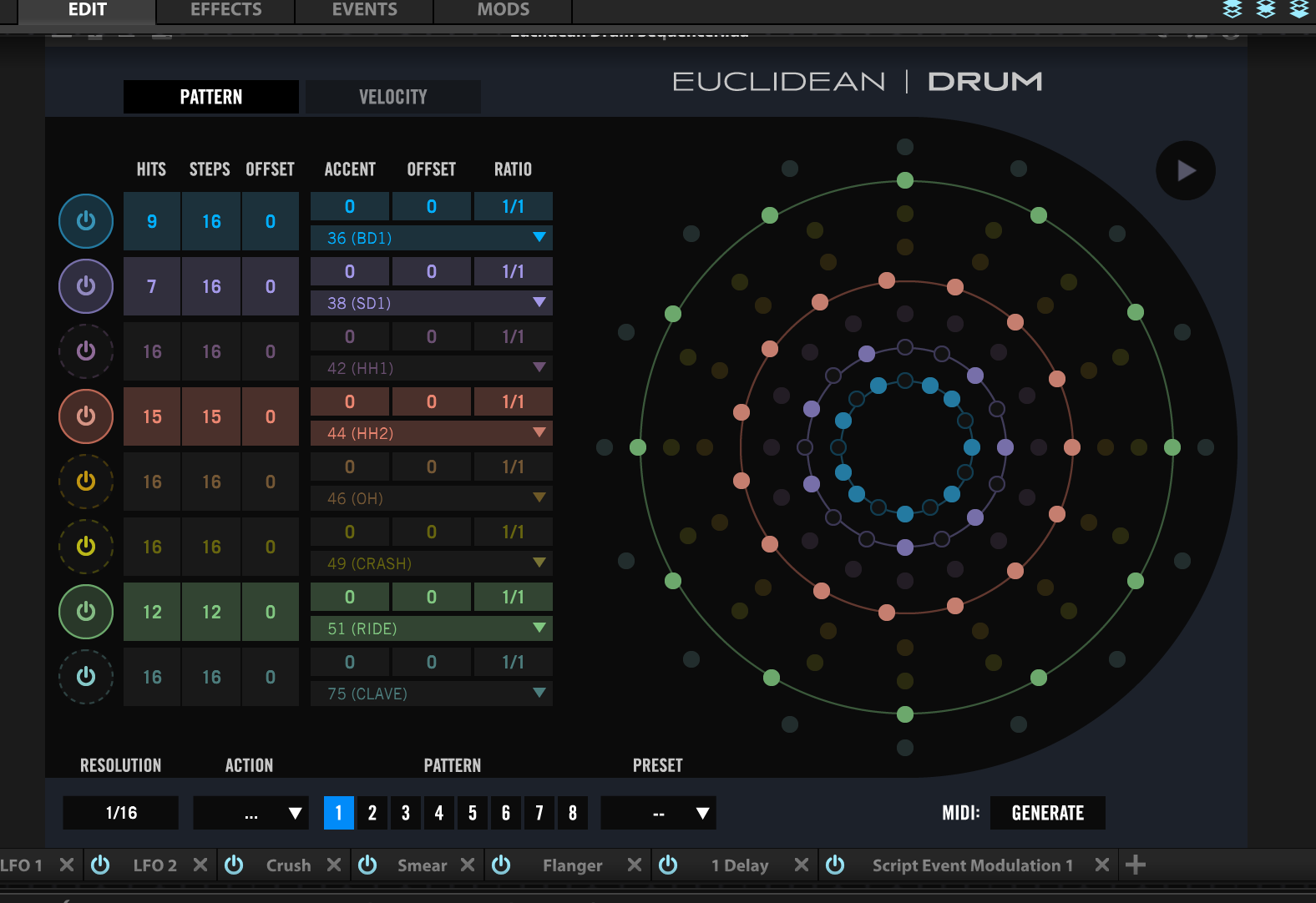Select pattern slot 5
The height and width of the screenshot is (903, 1316).
[472, 813]
